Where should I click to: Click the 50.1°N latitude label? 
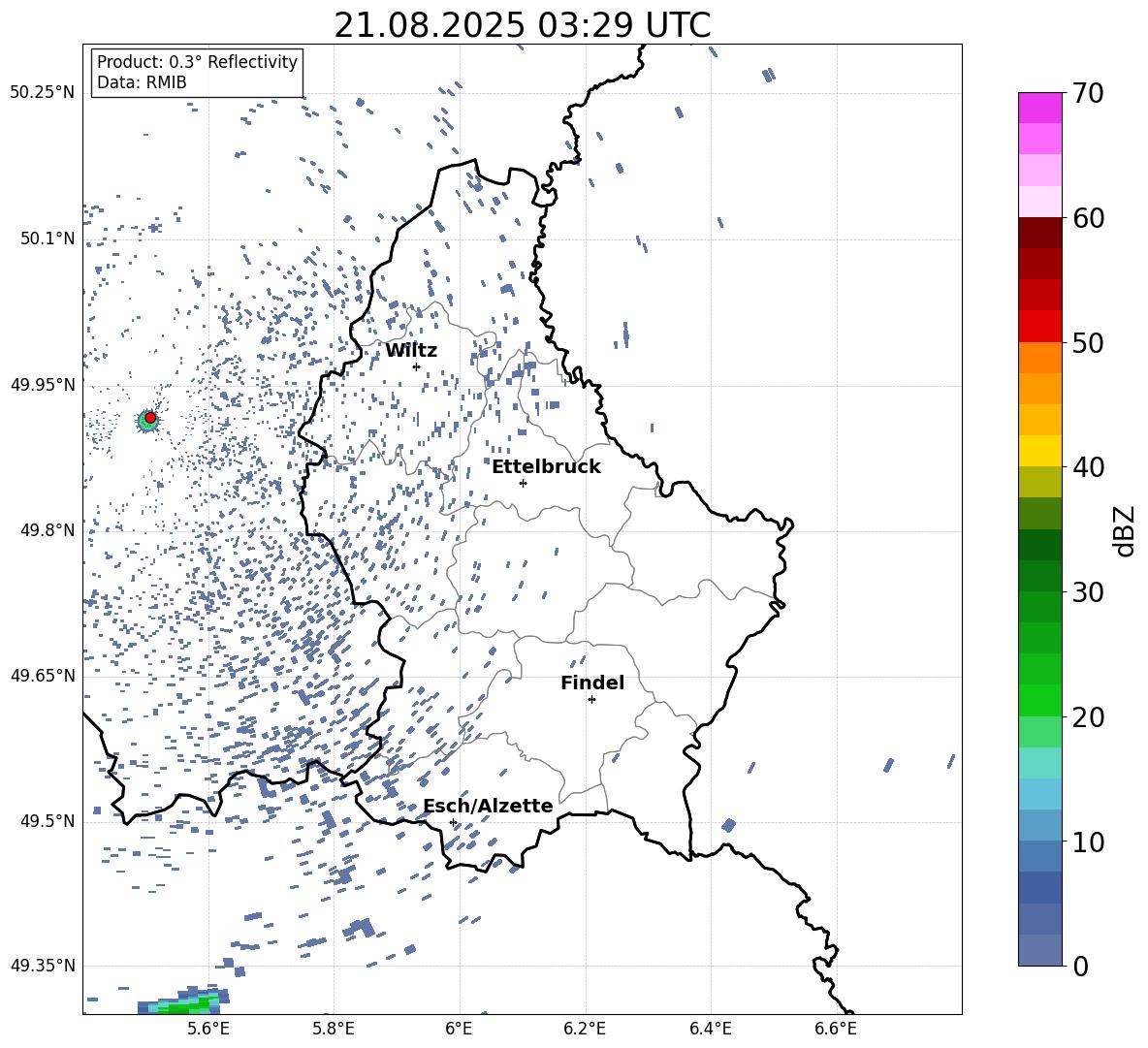pyautogui.click(x=47, y=238)
